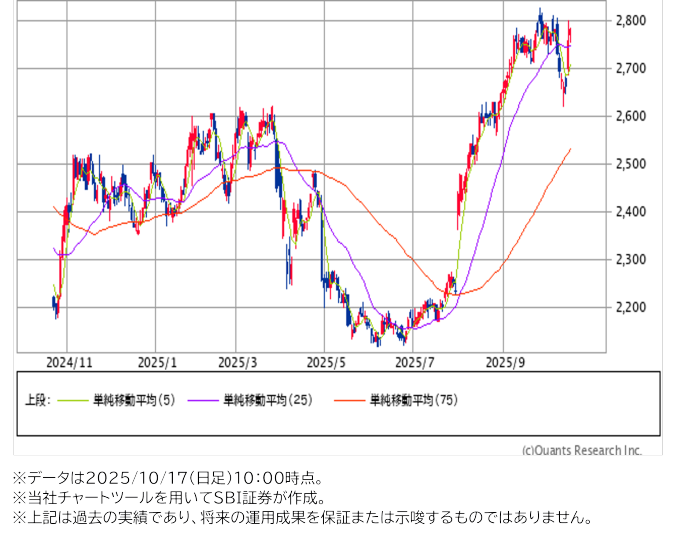Click the 2,800 price label on y-axis
Screen dimensions: 700x540
[631, 21]
